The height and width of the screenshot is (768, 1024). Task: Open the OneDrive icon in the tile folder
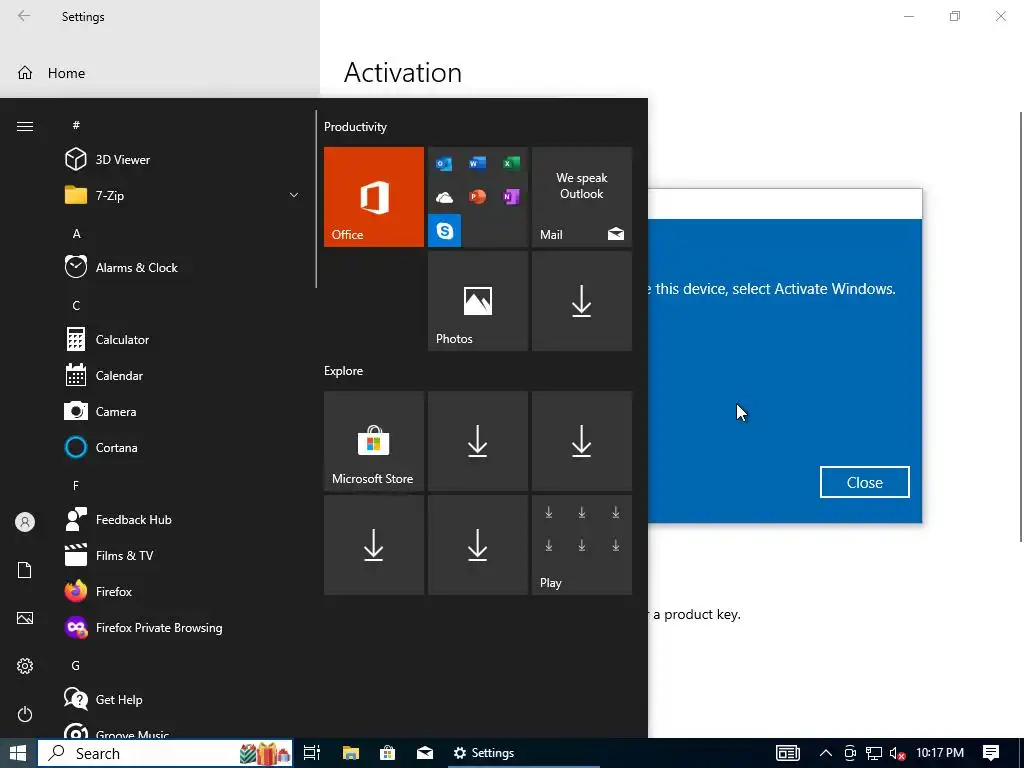444,197
